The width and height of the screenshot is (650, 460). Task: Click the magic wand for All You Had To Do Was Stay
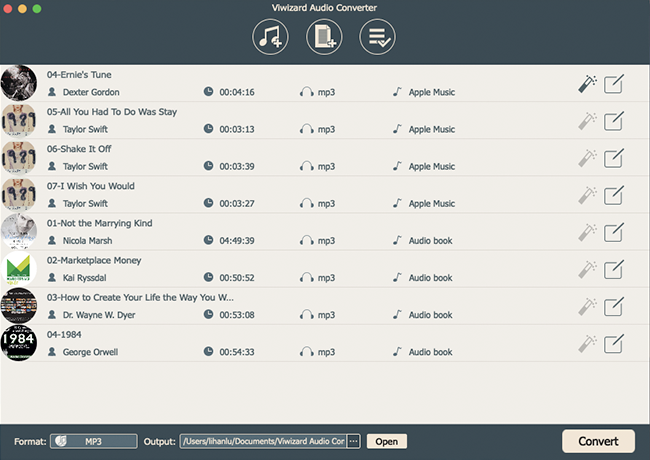tap(587, 121)
